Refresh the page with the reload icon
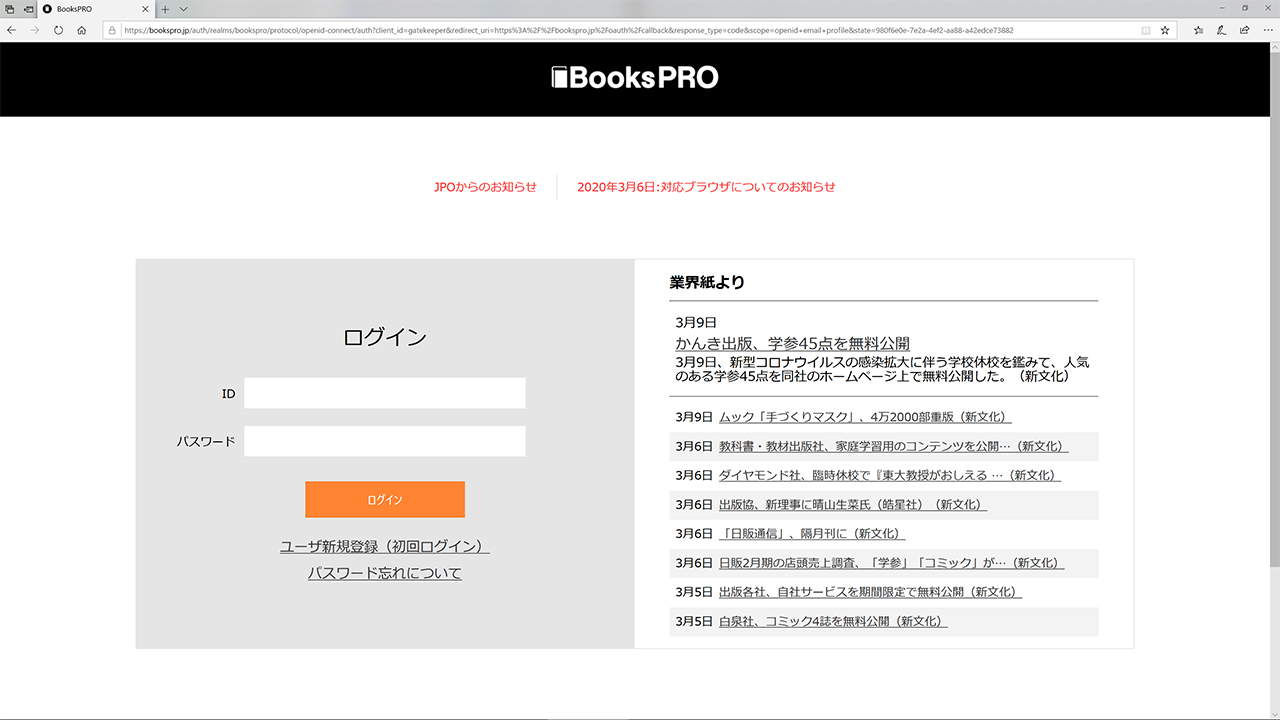Image resolution: width=1280 pixels, height=720 pixels. [x=59, y=30]
